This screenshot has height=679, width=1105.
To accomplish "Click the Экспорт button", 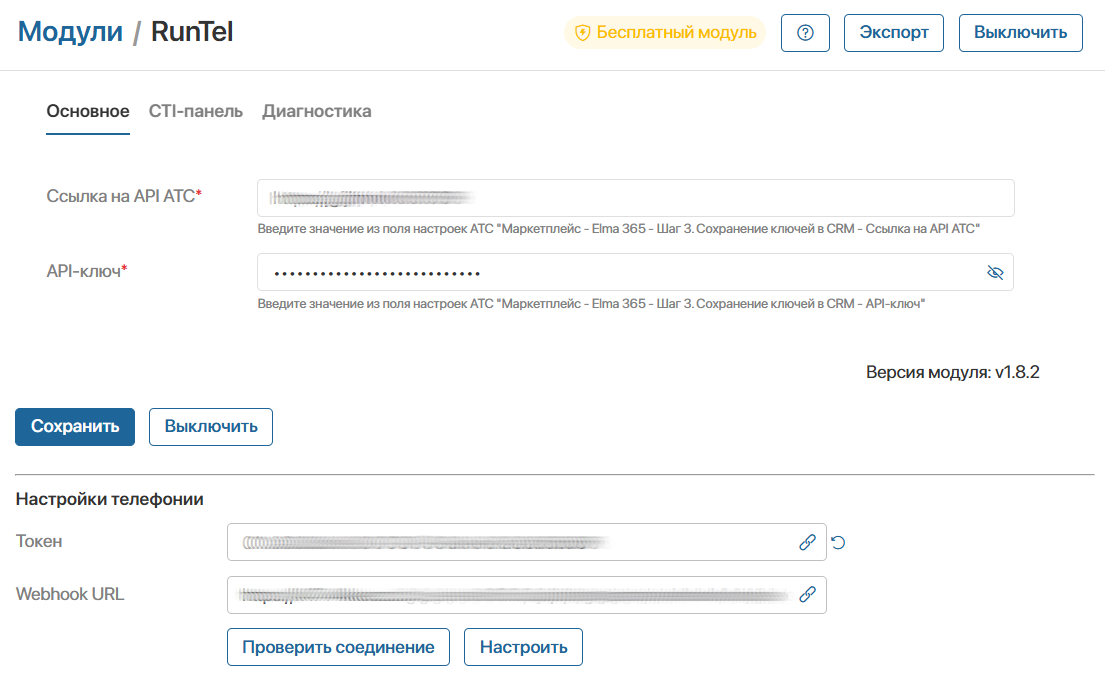I will pos(894,33).
